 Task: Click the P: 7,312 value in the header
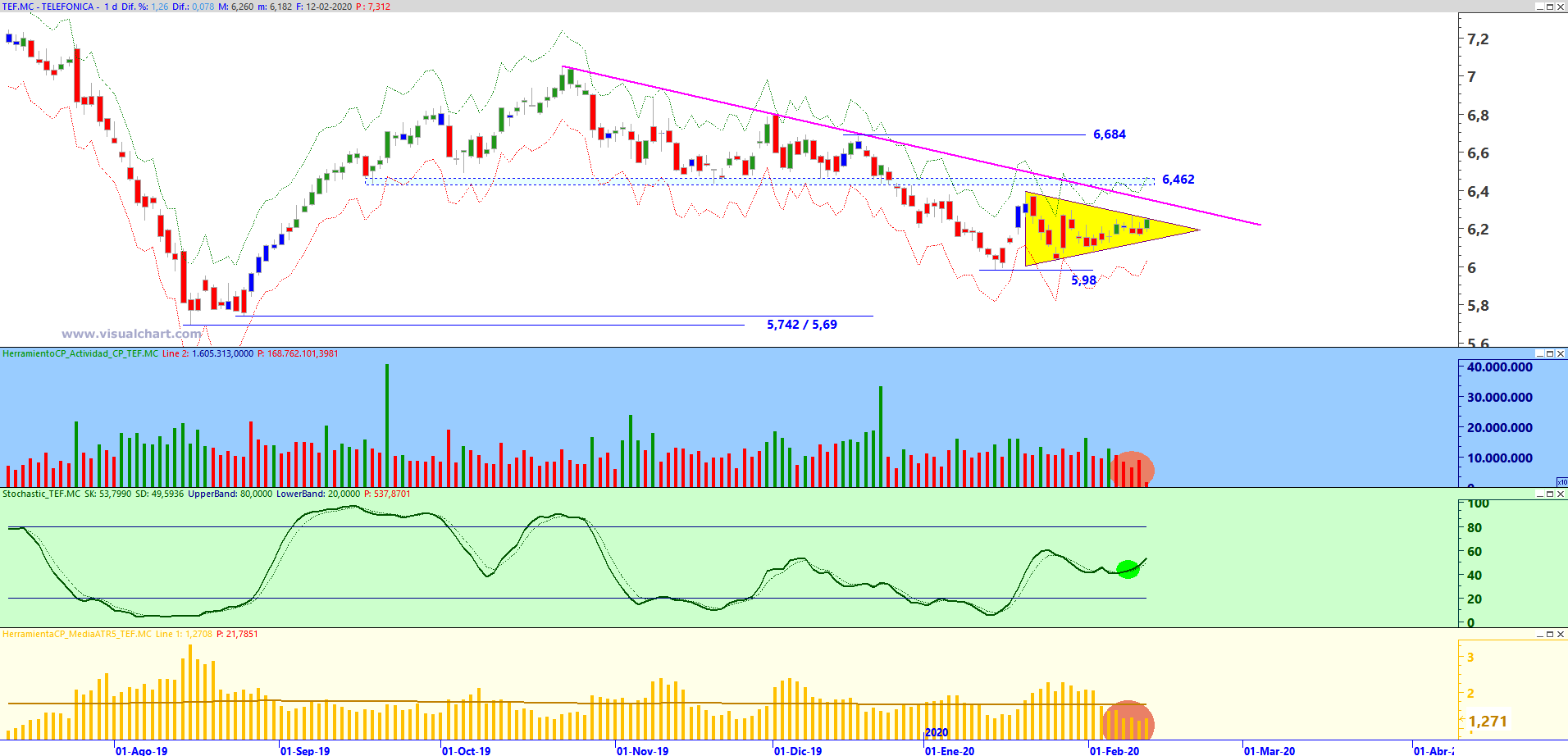point(373,7)
